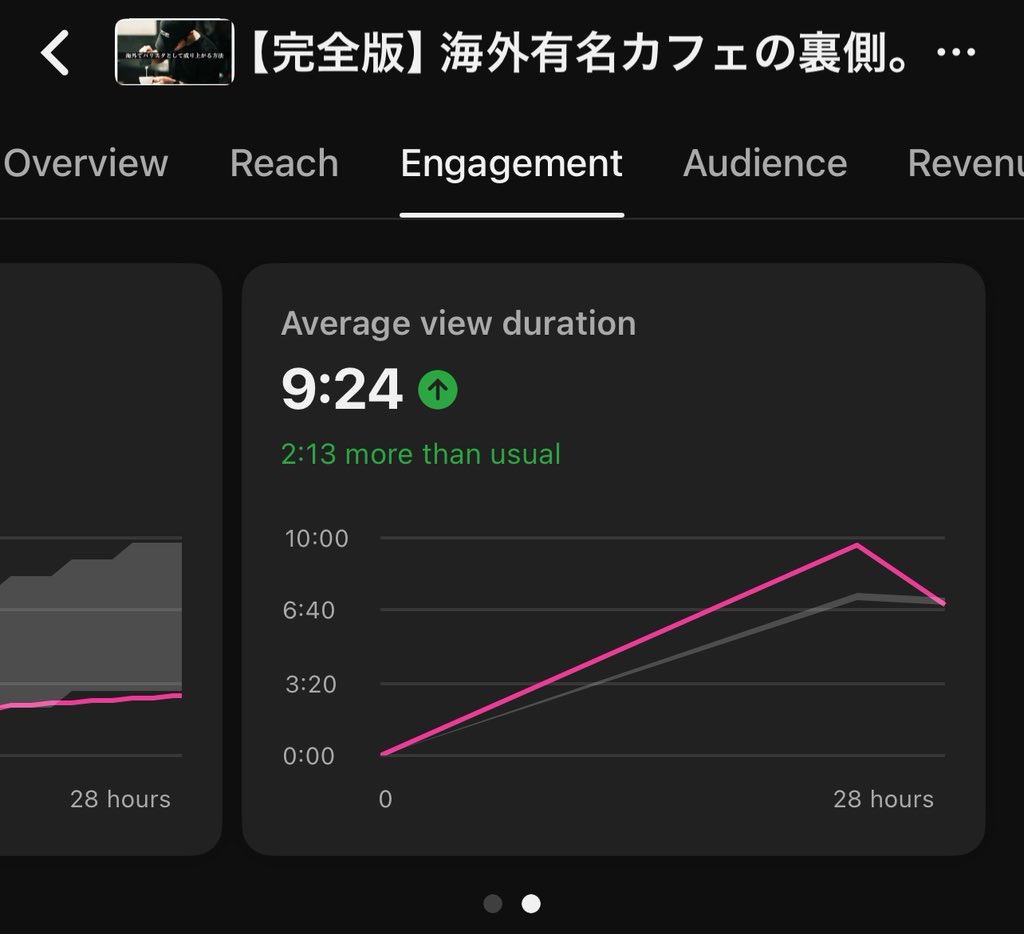Tap the active second page dot
This screenshot has width=1024, height=934.
tap(531, 904)
